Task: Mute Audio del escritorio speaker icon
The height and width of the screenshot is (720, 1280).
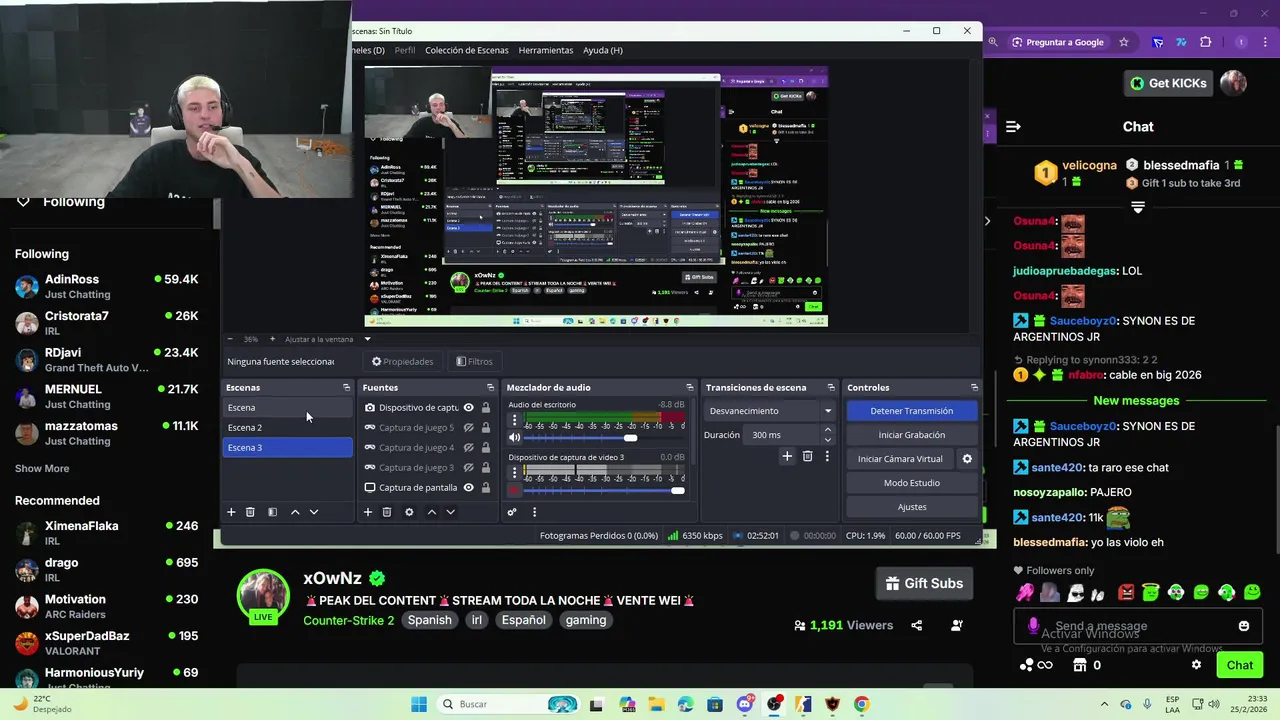Action: [515, 438]
